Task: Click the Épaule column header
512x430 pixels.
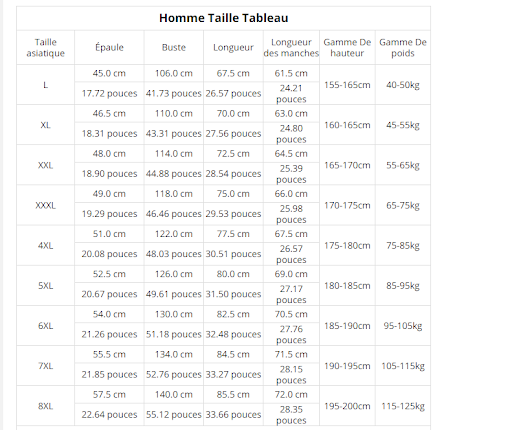Action: [109, 47]
